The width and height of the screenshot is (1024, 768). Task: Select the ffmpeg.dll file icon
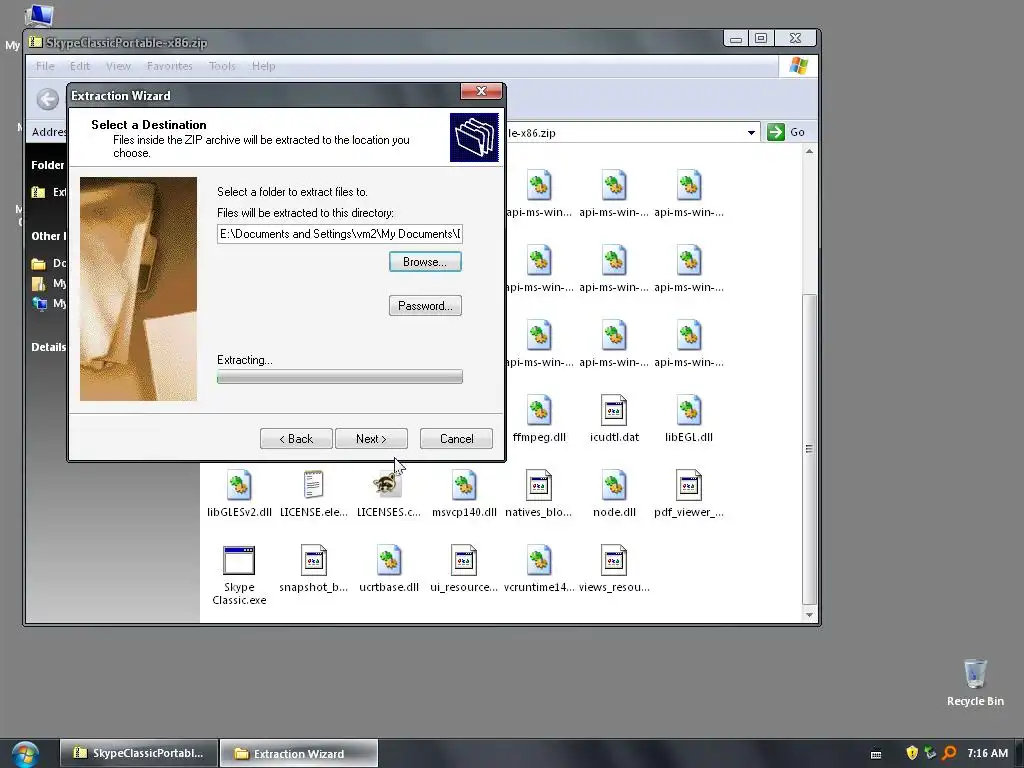click(539, 411)
